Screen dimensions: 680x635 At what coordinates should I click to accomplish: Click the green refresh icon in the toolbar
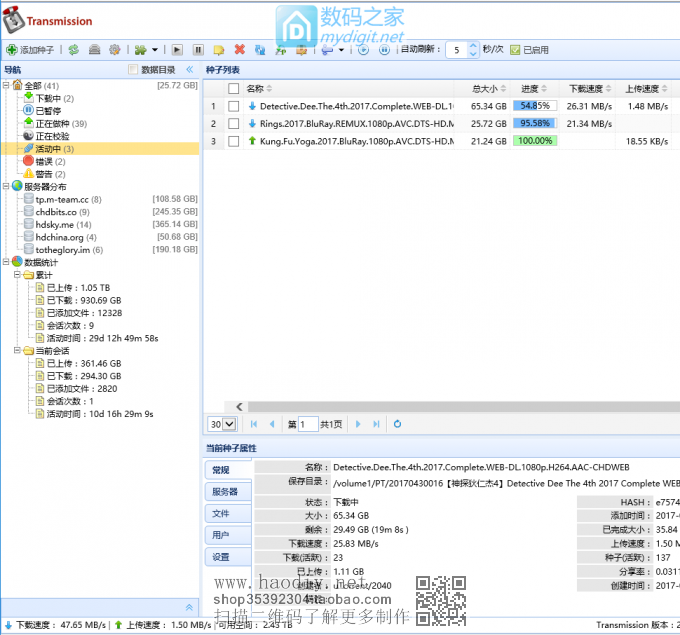pos(73,49)
